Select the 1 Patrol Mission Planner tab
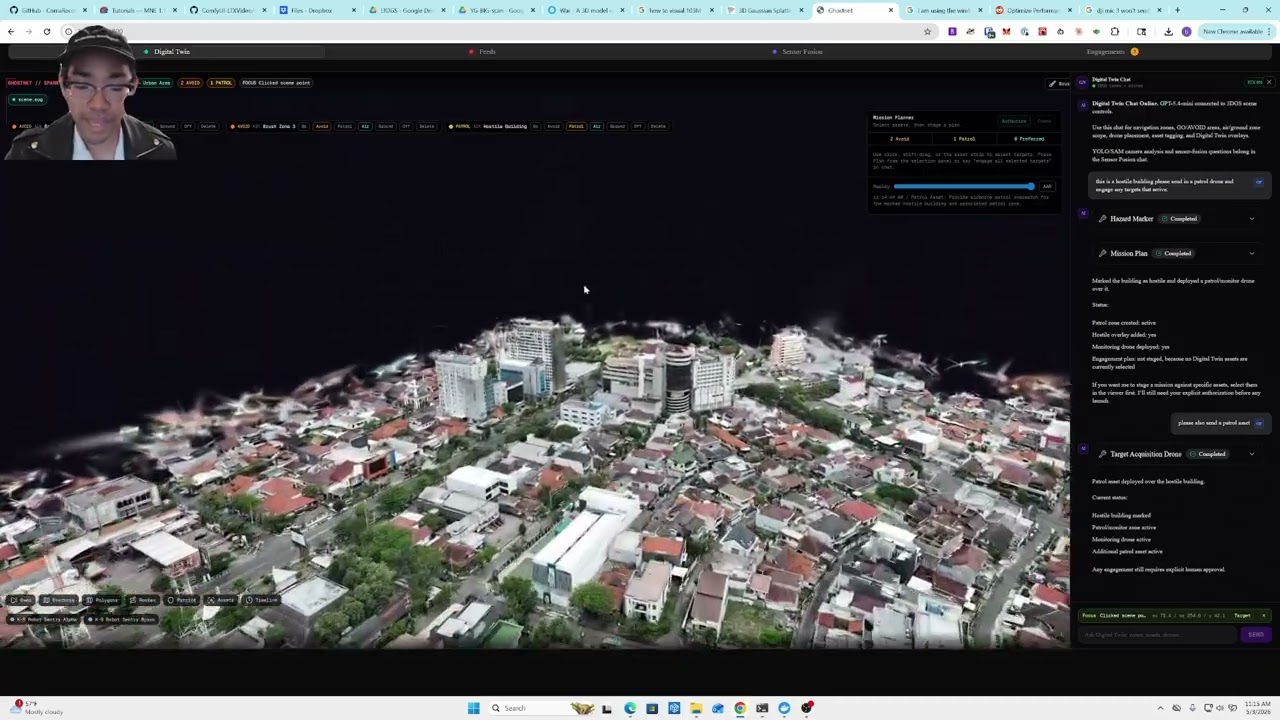1280x720 pixels. 964,139
